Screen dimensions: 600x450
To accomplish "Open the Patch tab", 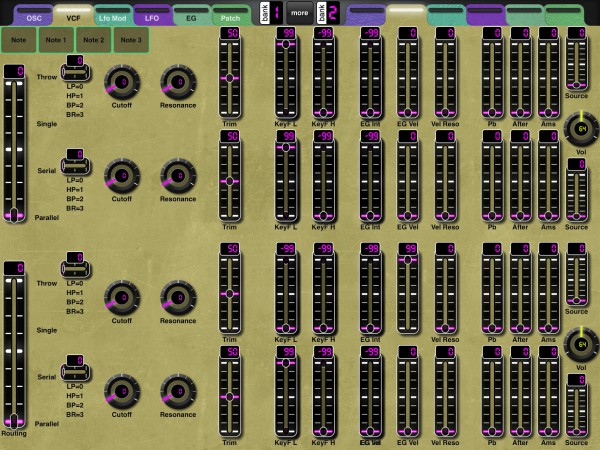I will click(230, 15).
